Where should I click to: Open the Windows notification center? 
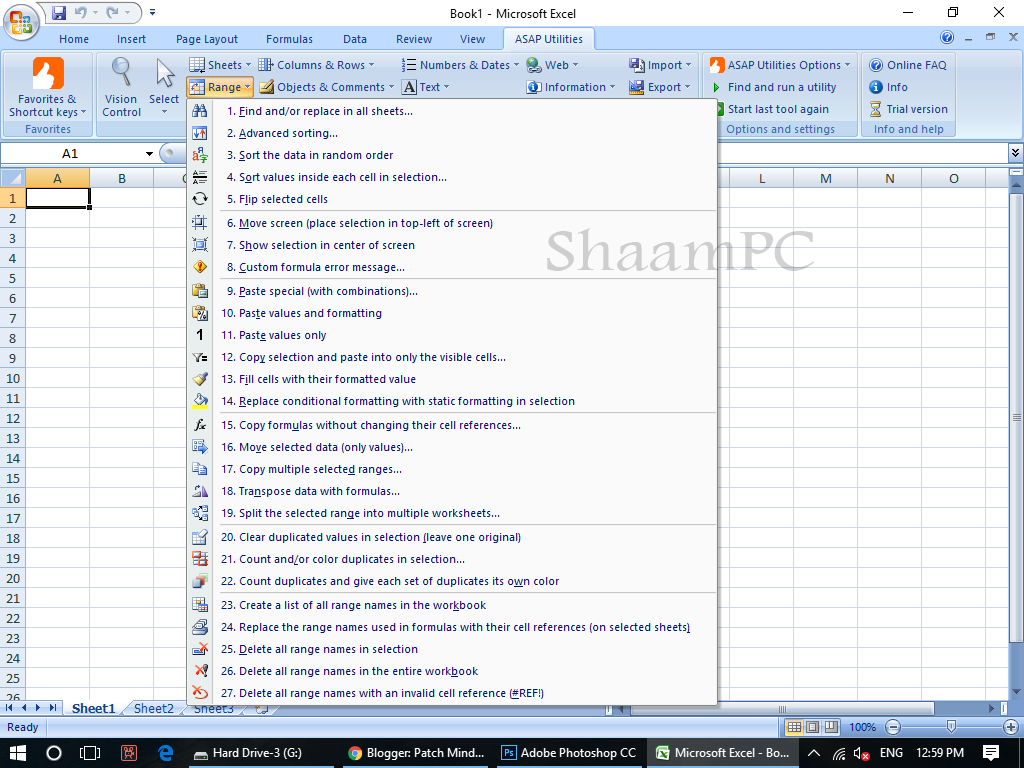pyautogui.click(x=991, y=753)
